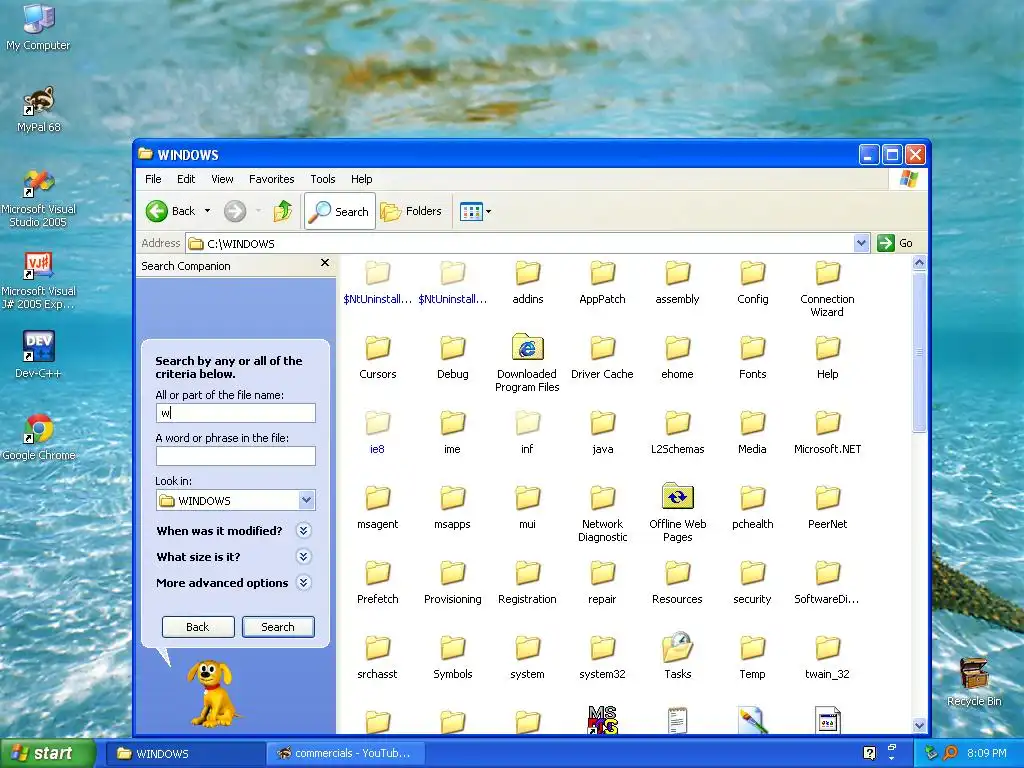Click the green Back arrow in toolbar
The image size is (1024, 768).
pyautogui.click(x=157, y=211)
